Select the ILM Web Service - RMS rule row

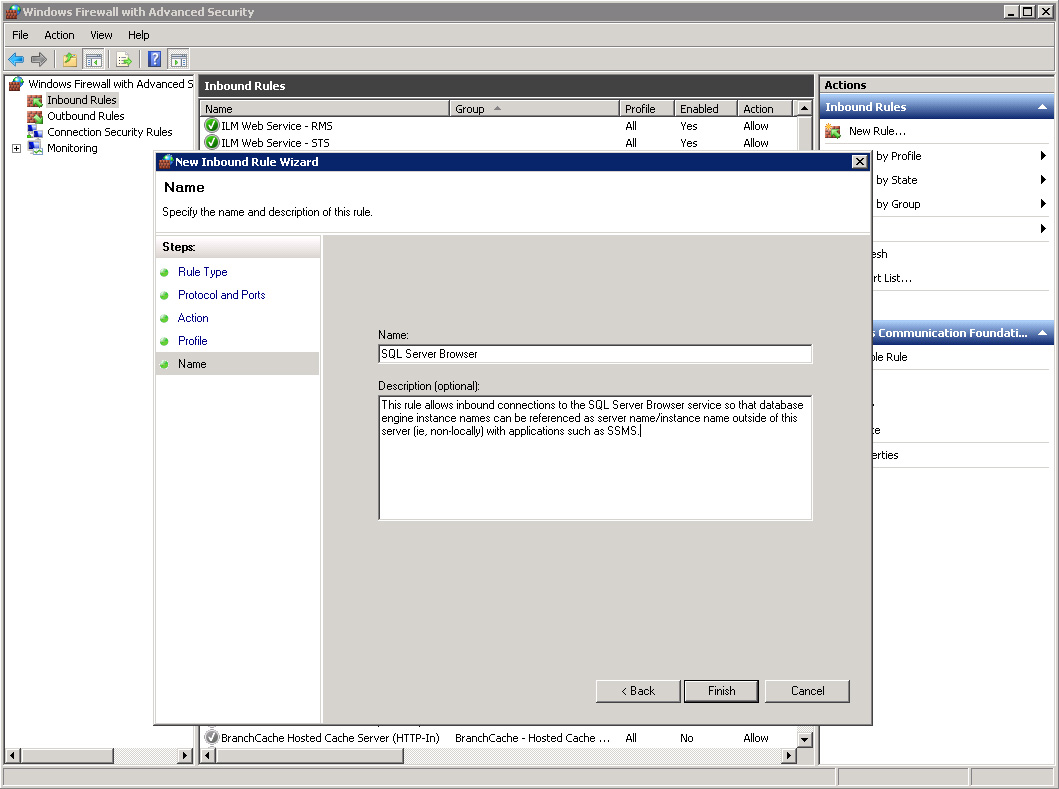tap(498, 126)
